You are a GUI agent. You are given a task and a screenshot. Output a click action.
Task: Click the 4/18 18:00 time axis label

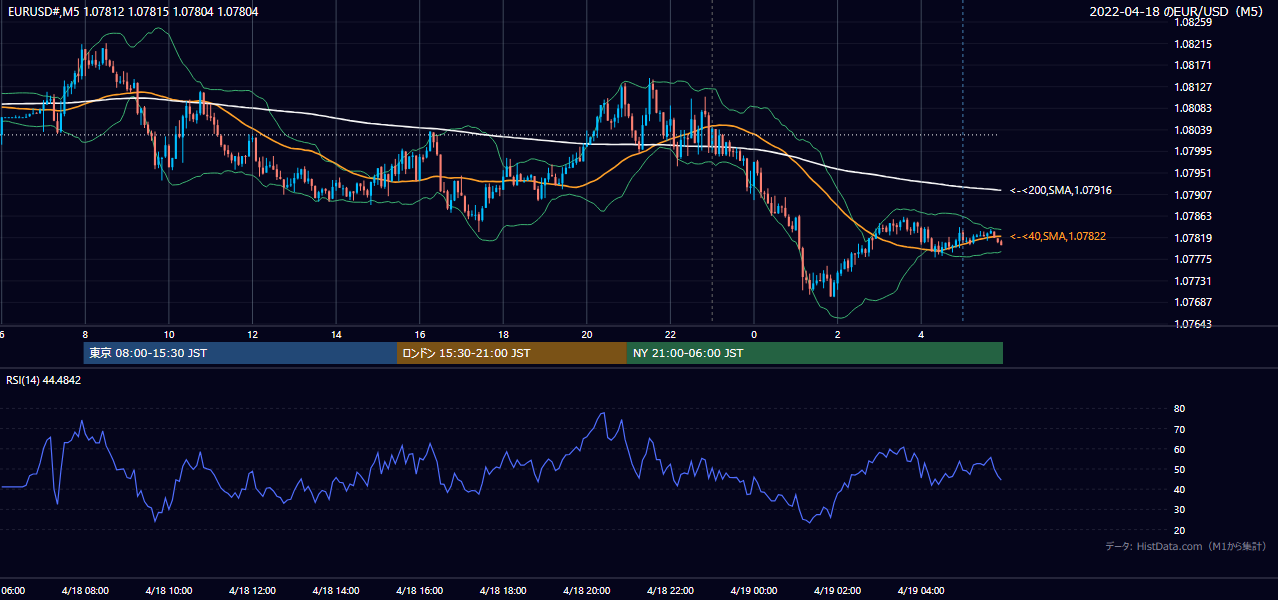[503, 591]
